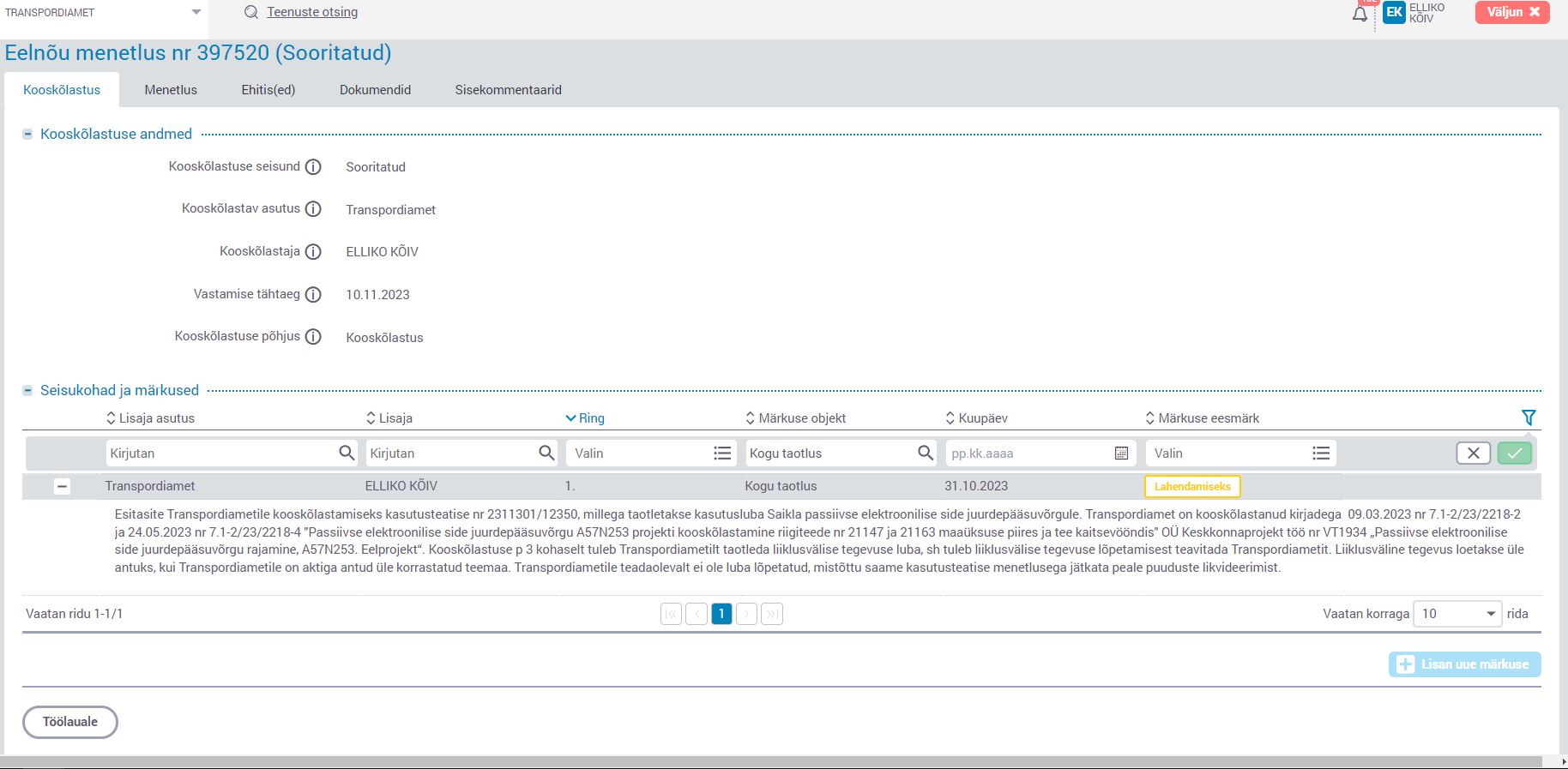The image size is (1568, 769).
Task: Show info for Kooskõlastuse seisund
Action: (313, 167)
